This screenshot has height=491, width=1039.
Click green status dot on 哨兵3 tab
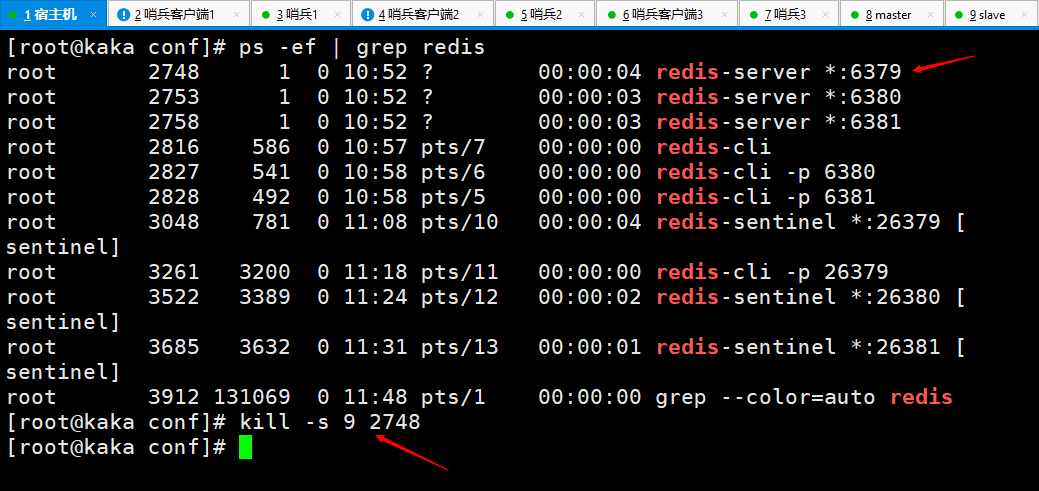(753, 15)
